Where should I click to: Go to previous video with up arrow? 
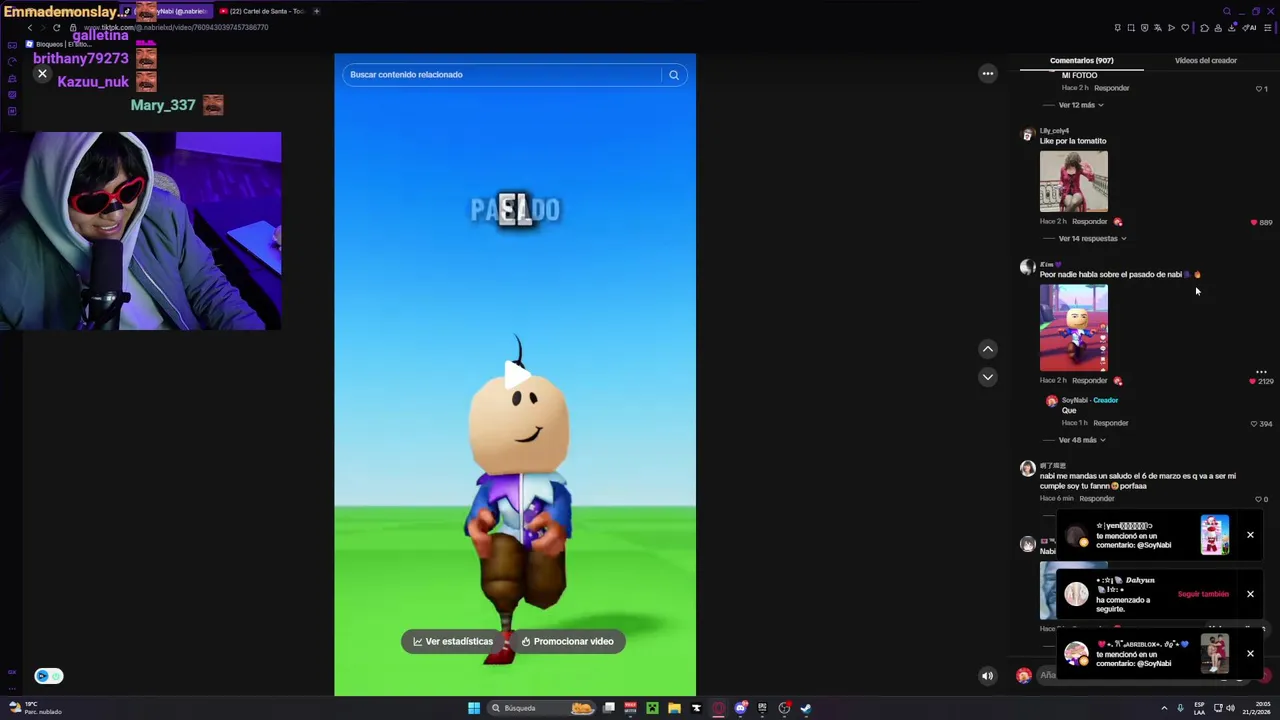coord(988,349)
